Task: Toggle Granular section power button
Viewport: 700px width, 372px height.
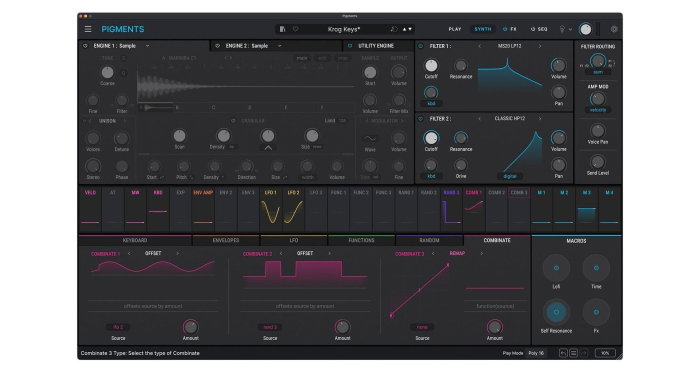Action: coord(233,121)
